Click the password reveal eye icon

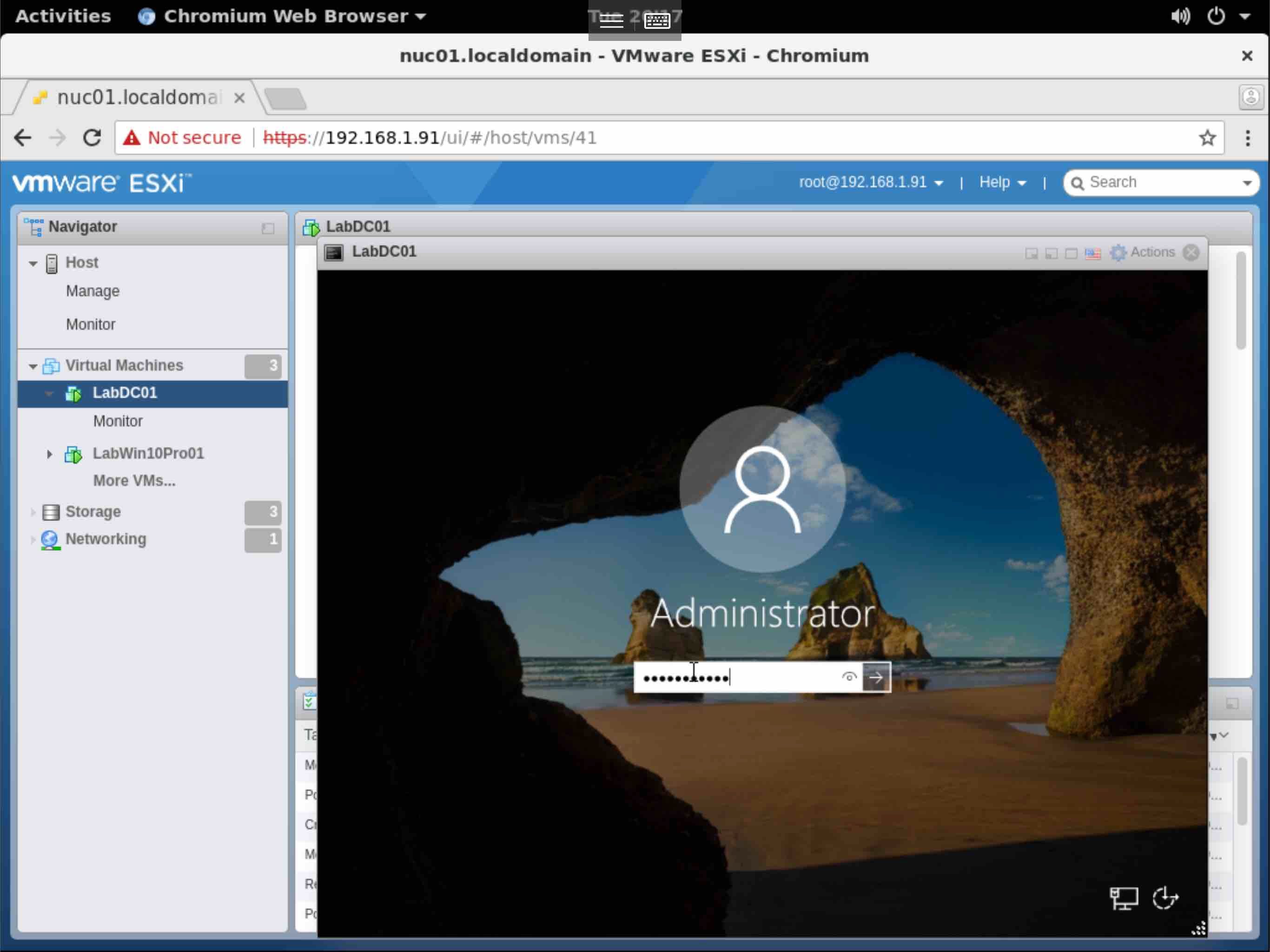tap(848, 677)
